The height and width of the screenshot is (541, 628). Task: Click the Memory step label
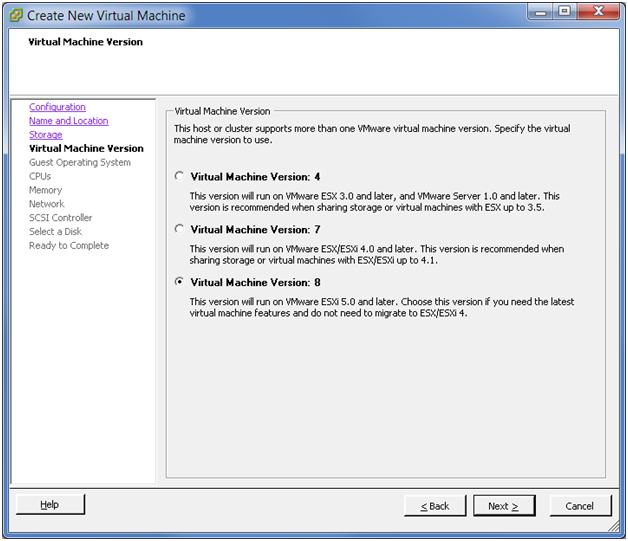pos(45,190)
